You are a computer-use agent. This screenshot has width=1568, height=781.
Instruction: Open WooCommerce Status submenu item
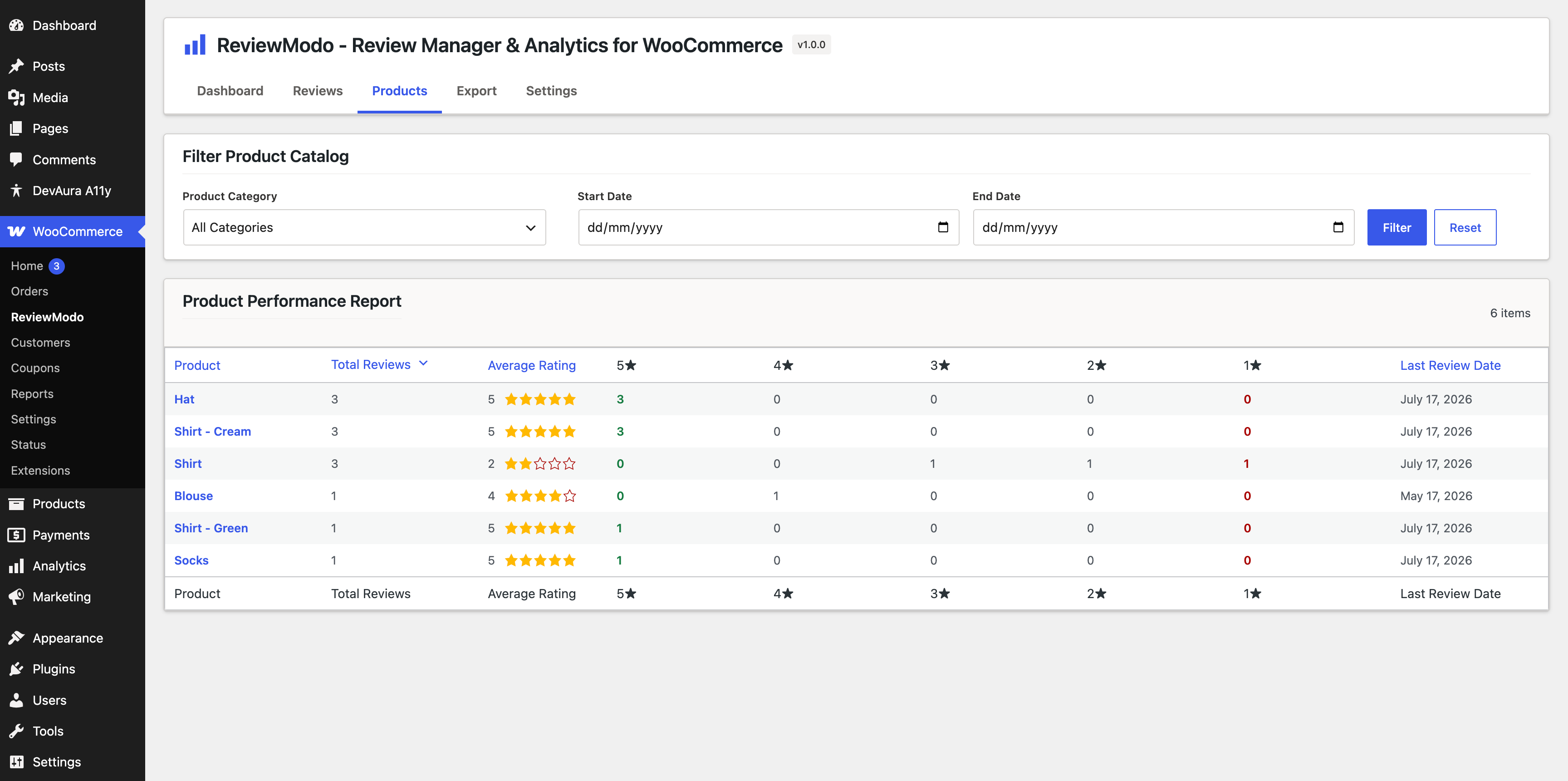[x=28, y=445]
